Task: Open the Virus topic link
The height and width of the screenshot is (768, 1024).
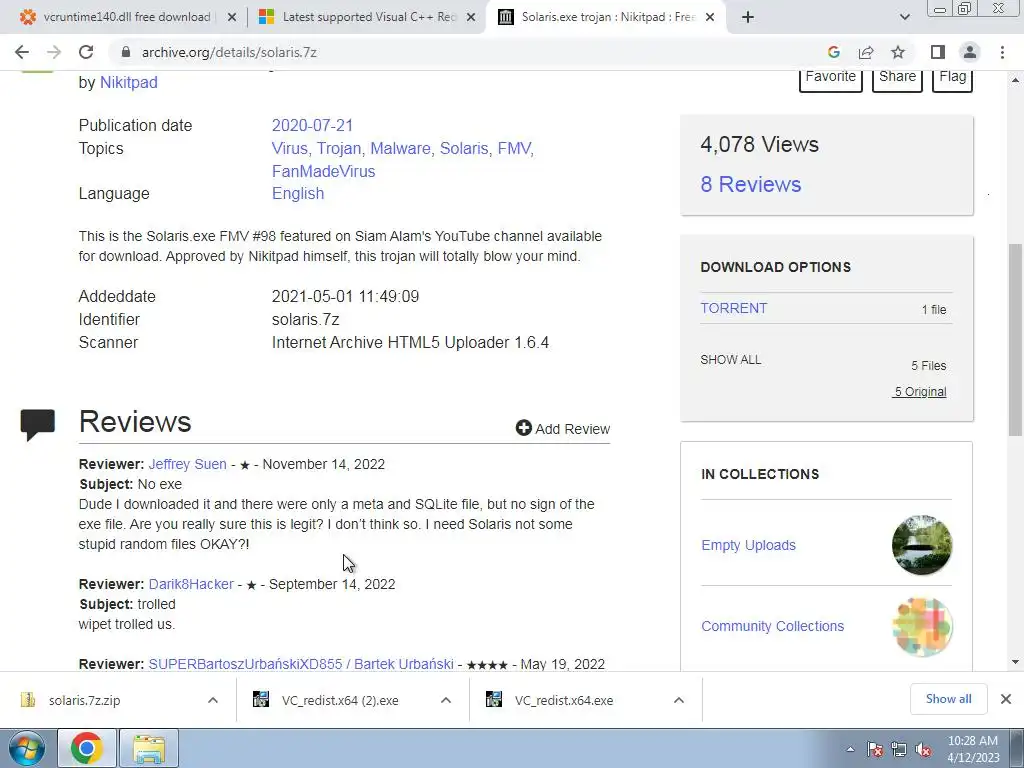Action: pyautogui.click(x=290, y=148)
